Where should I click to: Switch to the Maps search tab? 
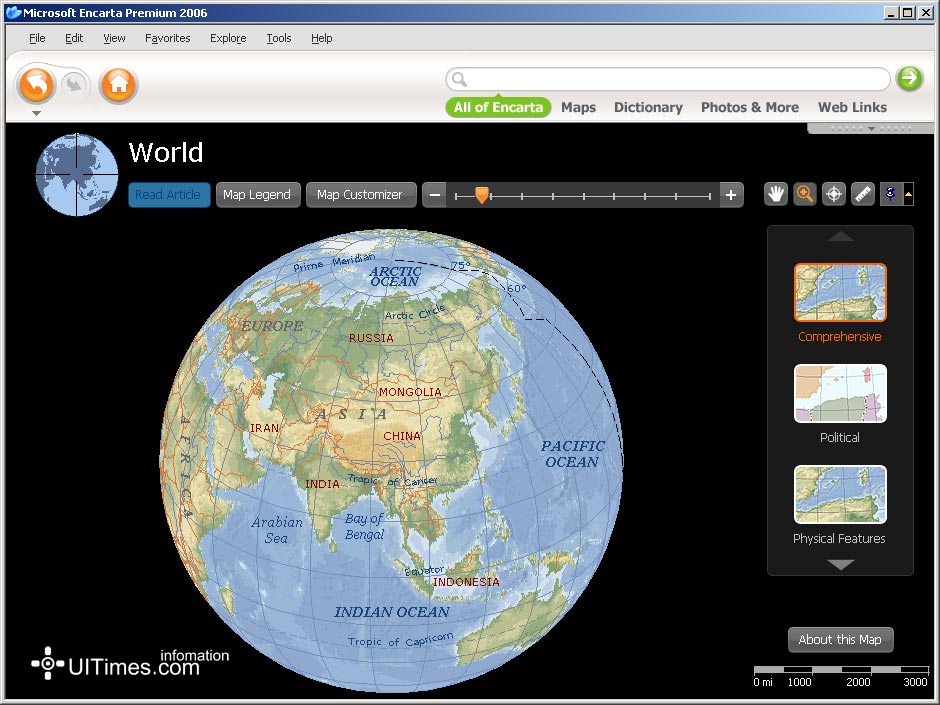click(x=579, y=107)
